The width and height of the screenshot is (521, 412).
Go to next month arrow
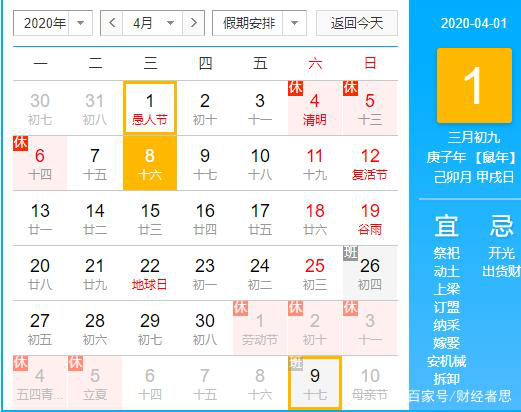(193, 23)
